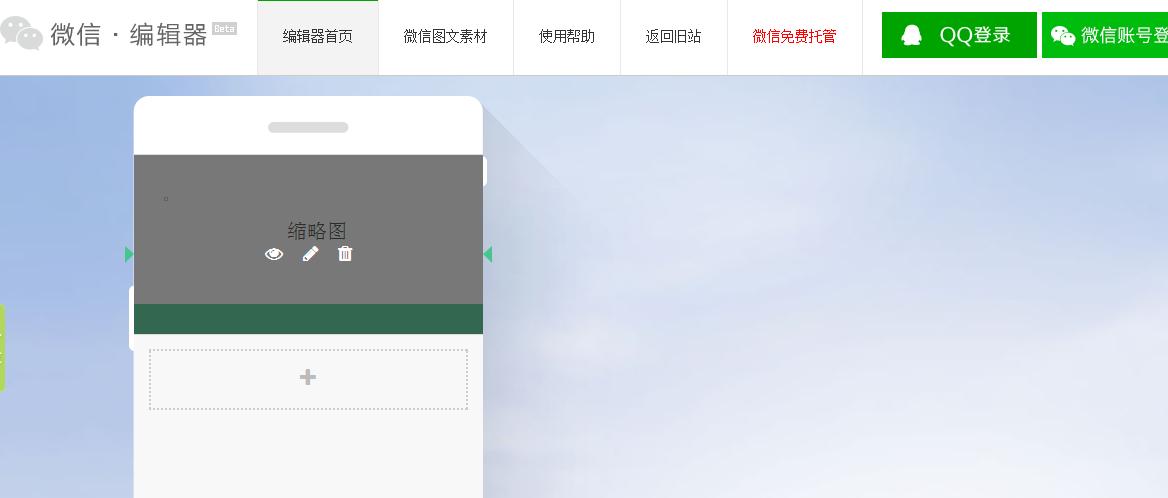Log in with the QQ登录 button
1168x498 pixels.
tap(959, 35)
